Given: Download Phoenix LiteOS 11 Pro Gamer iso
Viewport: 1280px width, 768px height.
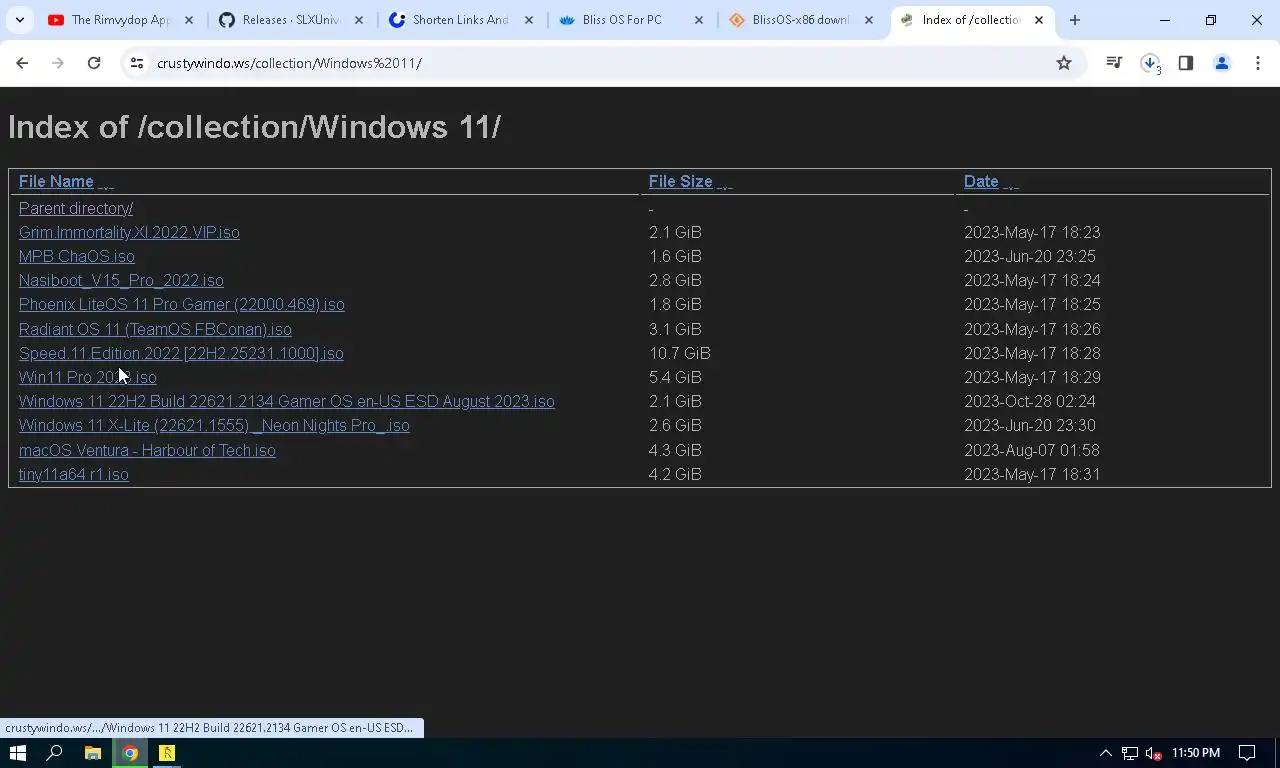Looking at the screenshot, I should pyautogui.click(x=181, y=304).
